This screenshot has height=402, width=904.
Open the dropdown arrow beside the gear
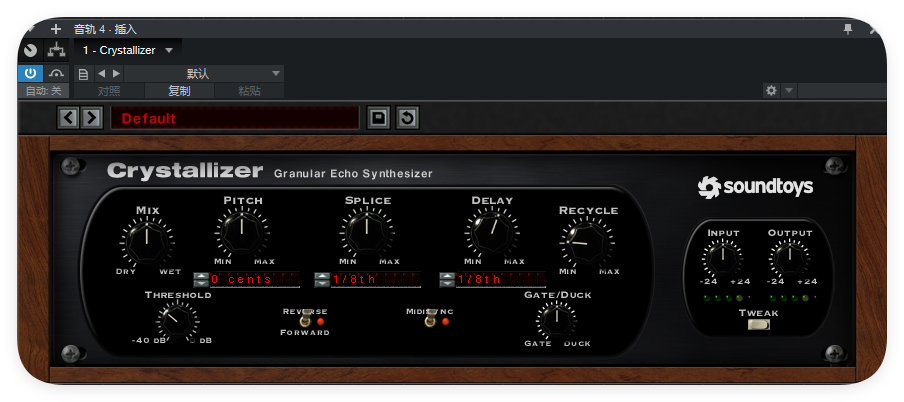[x=789, y=91]
